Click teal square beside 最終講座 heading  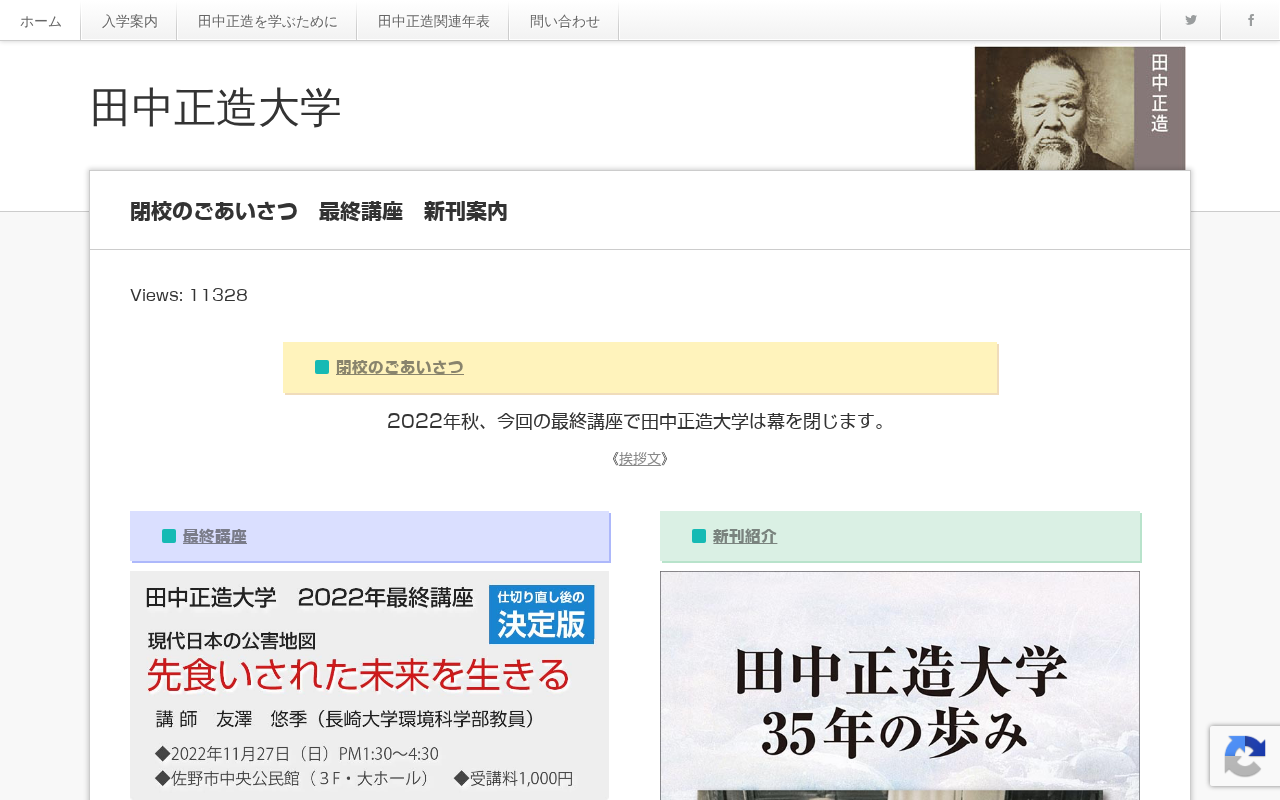point(169,536)
